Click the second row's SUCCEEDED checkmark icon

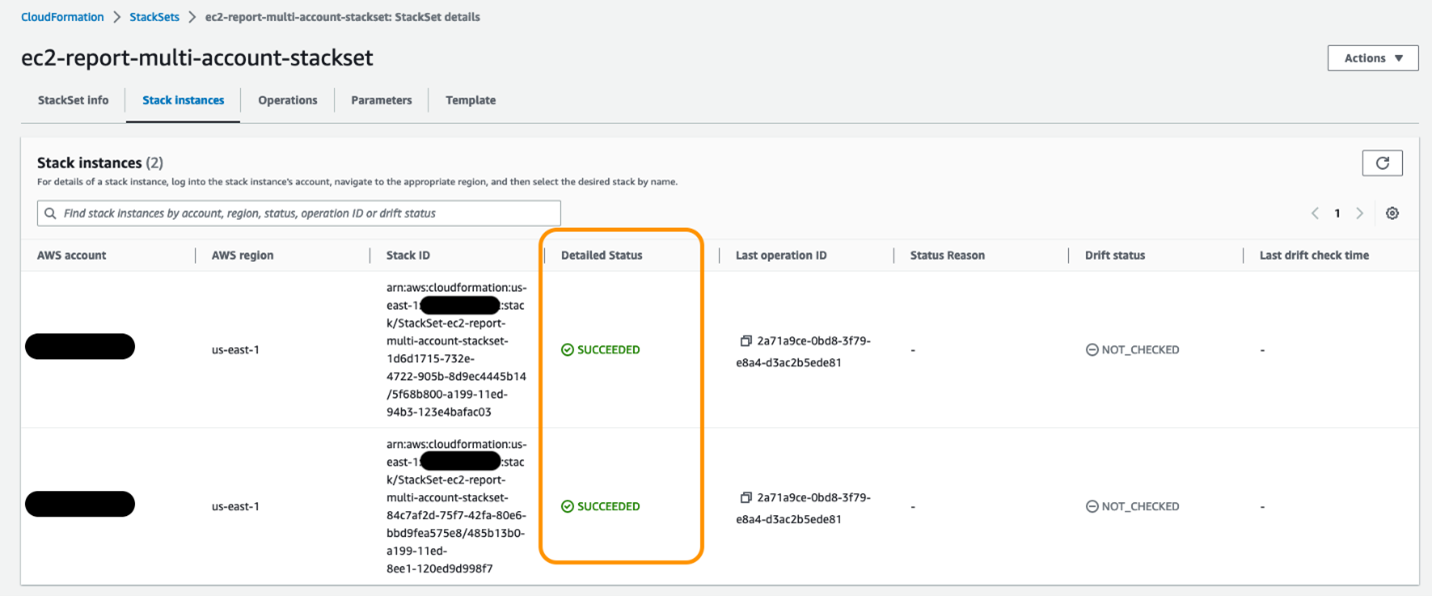pyautogui.click(x=566, y=506)
